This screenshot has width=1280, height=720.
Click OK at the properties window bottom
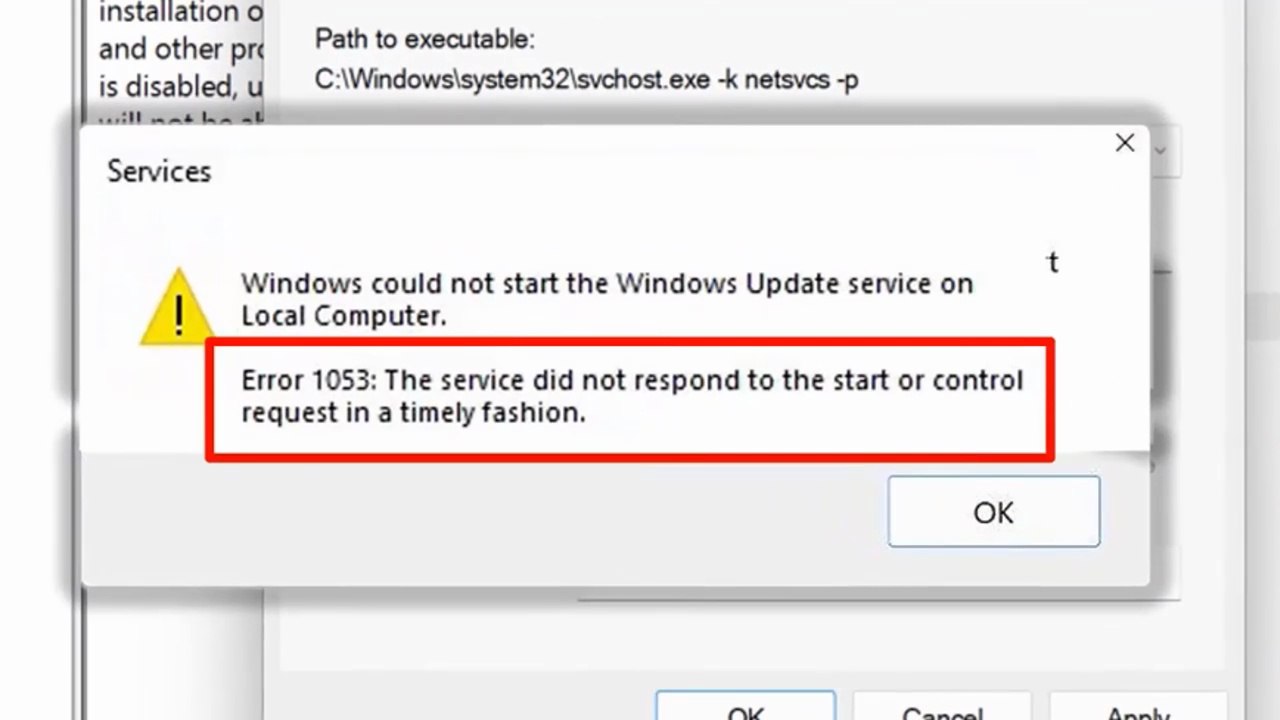(x=745, y=709)
